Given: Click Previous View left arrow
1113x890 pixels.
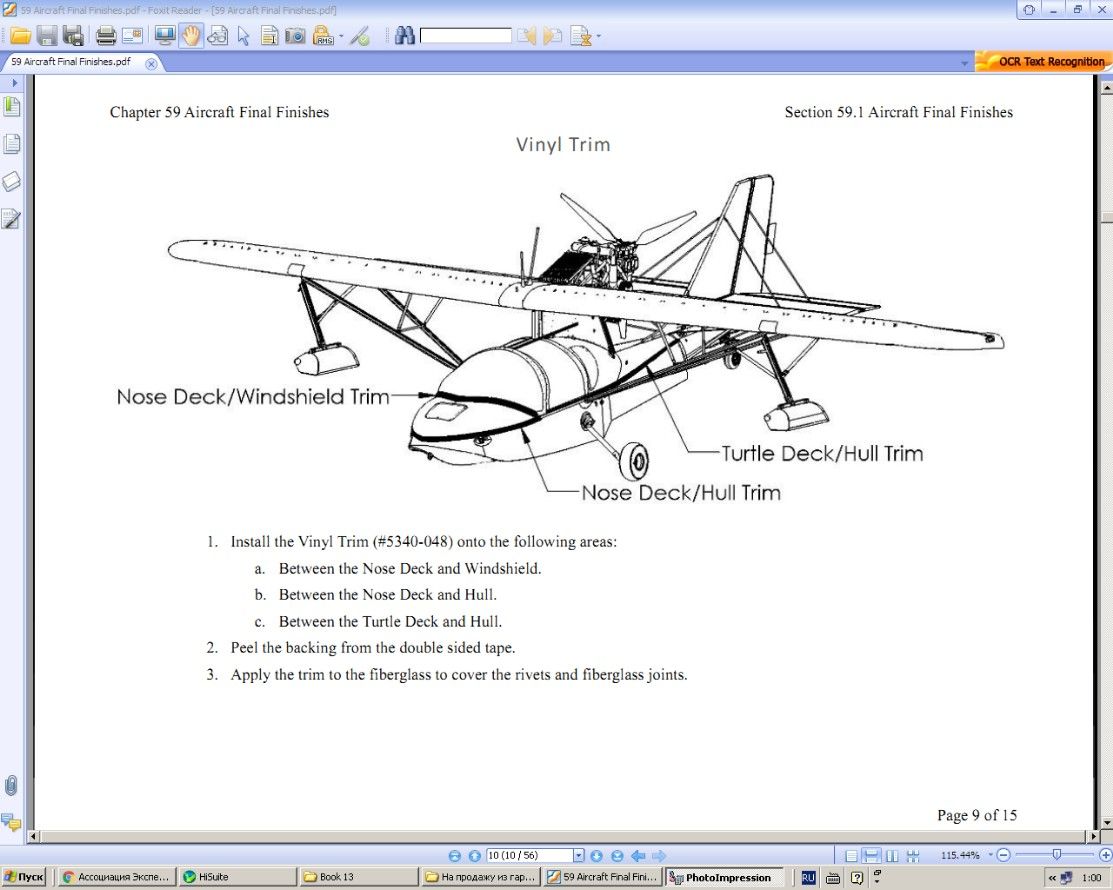Looking at the screenshot, I should coord(637,856).
